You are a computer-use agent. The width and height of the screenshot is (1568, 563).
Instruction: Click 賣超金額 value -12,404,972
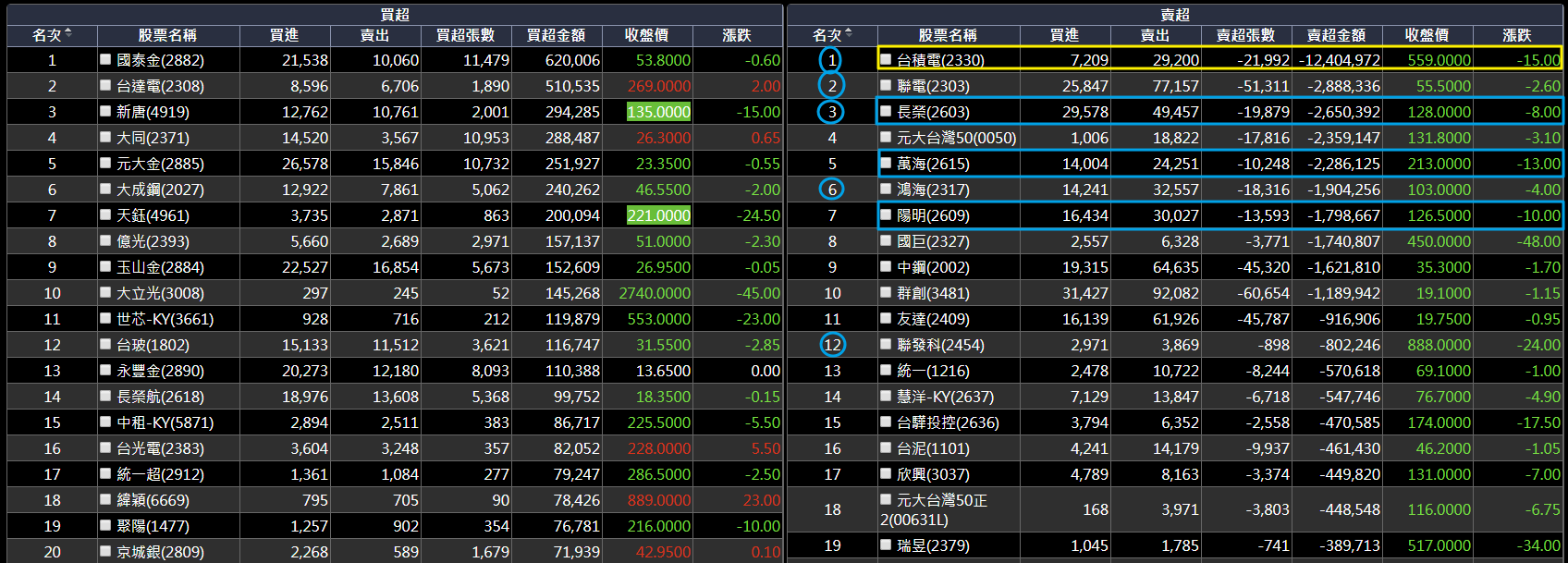pyautogui.click(x=1340, y=60)
